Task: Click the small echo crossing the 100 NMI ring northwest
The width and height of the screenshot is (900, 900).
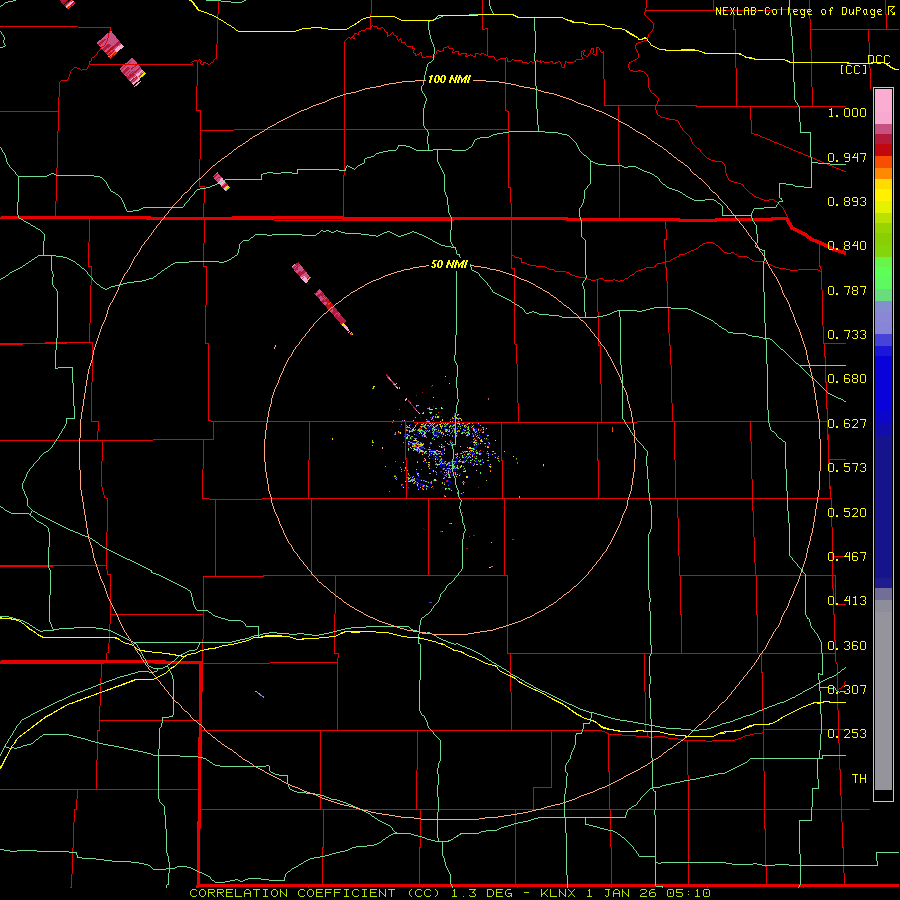Action: (x=222, y=181)
